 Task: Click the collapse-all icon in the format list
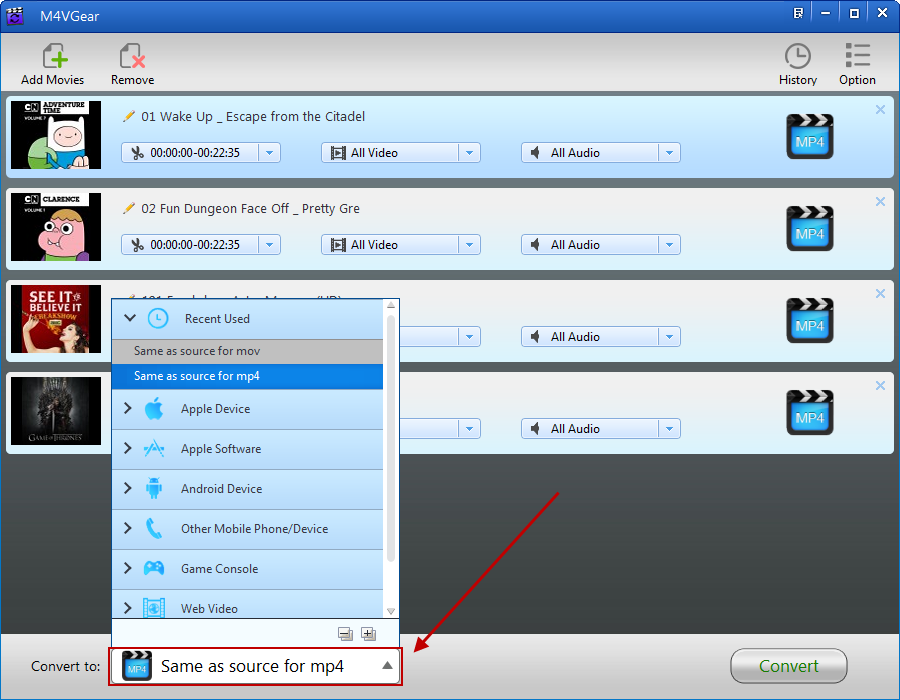[345, 634]
